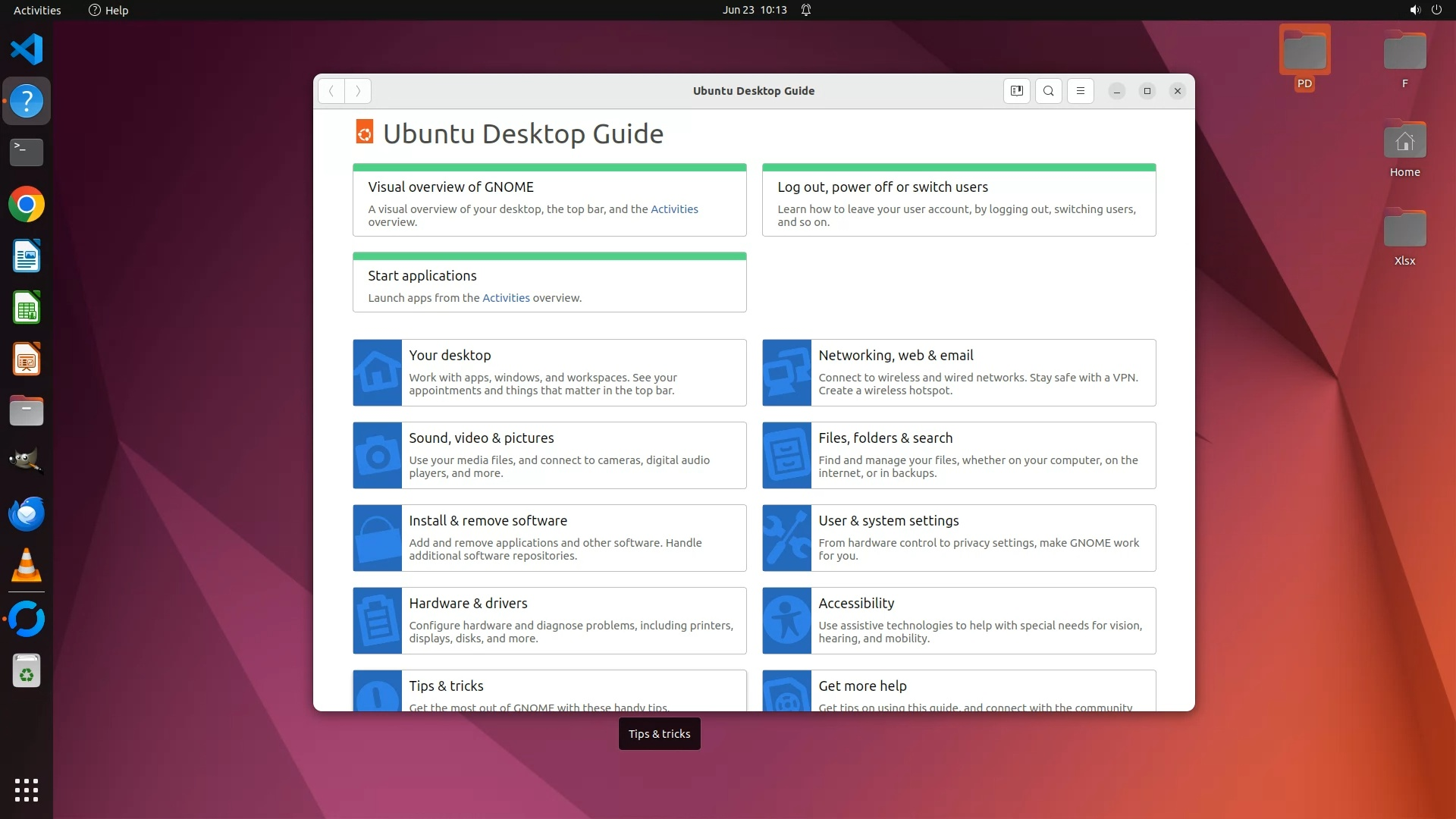Open the bookmarks button in header bar
The image size is (1456, 819).
pos(1017,91)
